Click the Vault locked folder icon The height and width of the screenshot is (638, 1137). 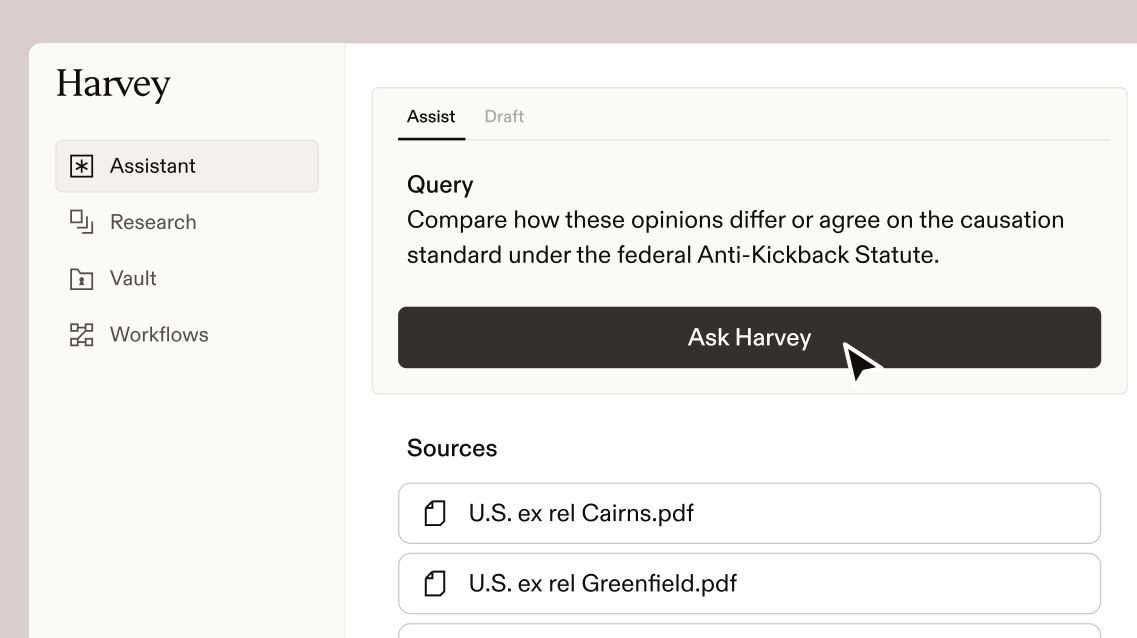point(81,279)
